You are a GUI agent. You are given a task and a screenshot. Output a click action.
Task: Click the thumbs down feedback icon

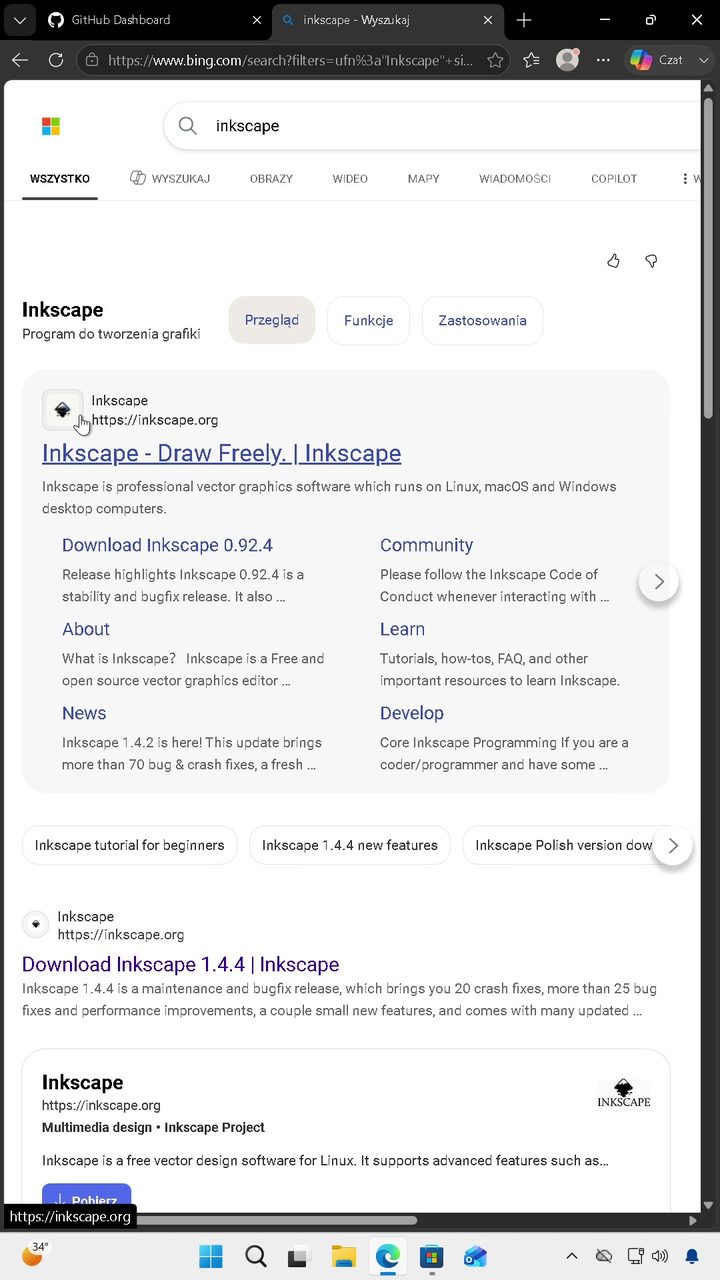tap(651, 261)
